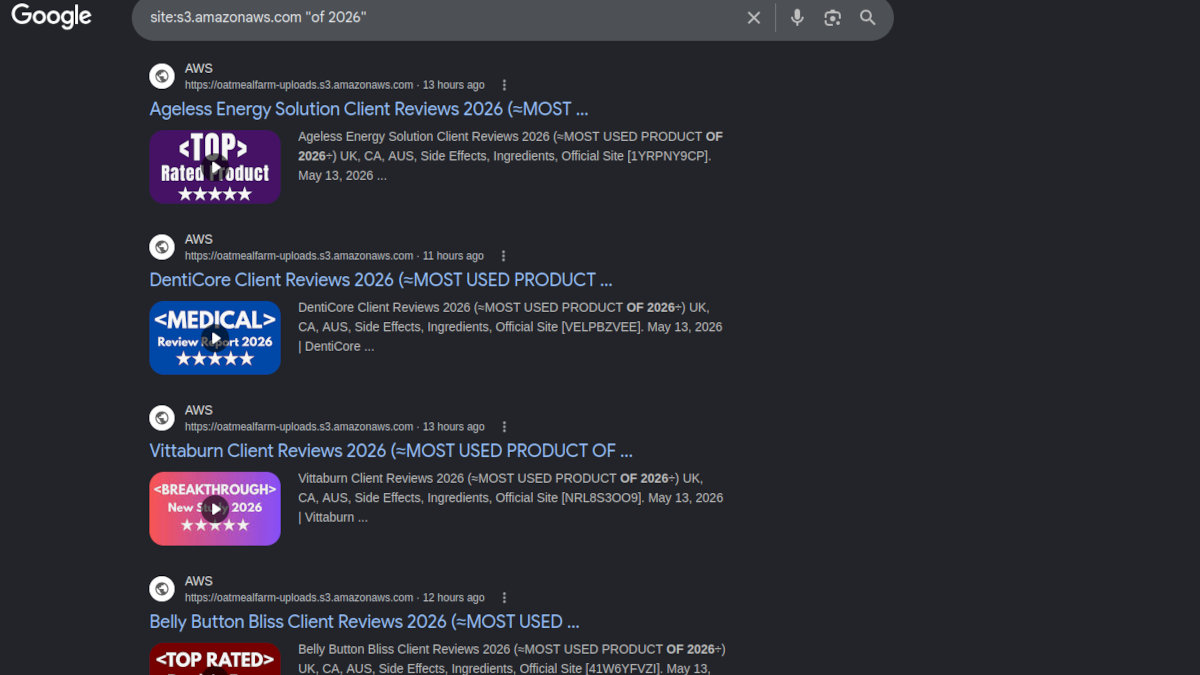Open search by image (Lens) icon
Screen dimensions: 1200x675
pos(832,18)
